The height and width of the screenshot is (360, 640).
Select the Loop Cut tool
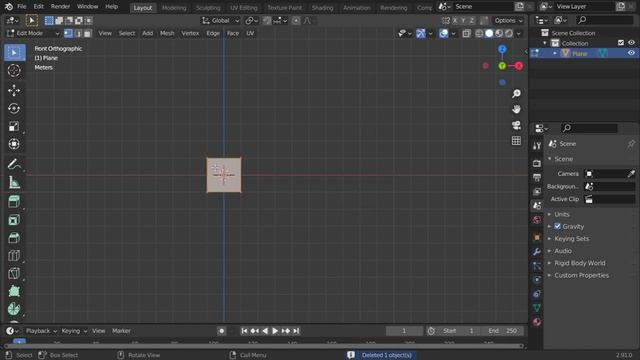pos(14,256)
